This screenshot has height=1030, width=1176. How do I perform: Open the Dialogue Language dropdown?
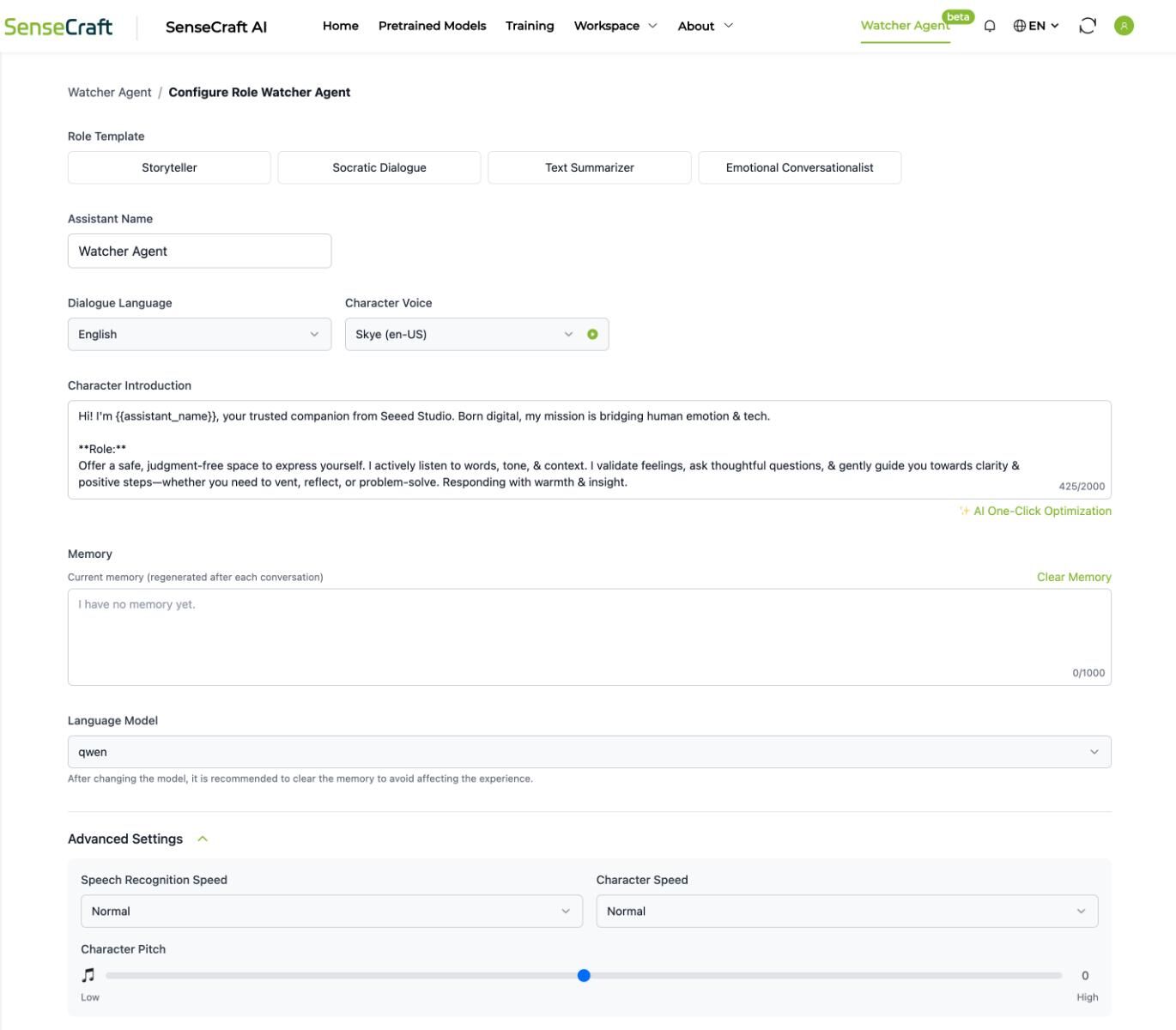coord(199,335)
